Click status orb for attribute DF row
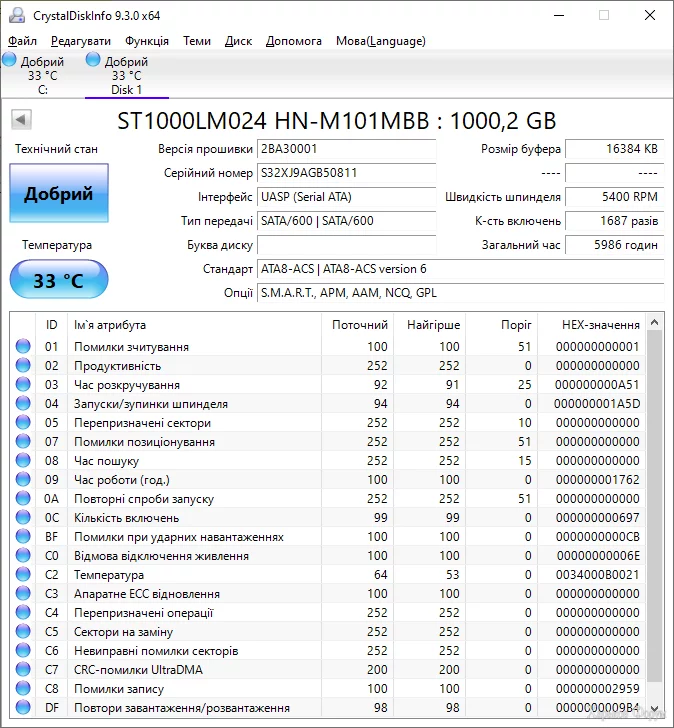Viewport: 674px width, 728px height. [23, 708]
